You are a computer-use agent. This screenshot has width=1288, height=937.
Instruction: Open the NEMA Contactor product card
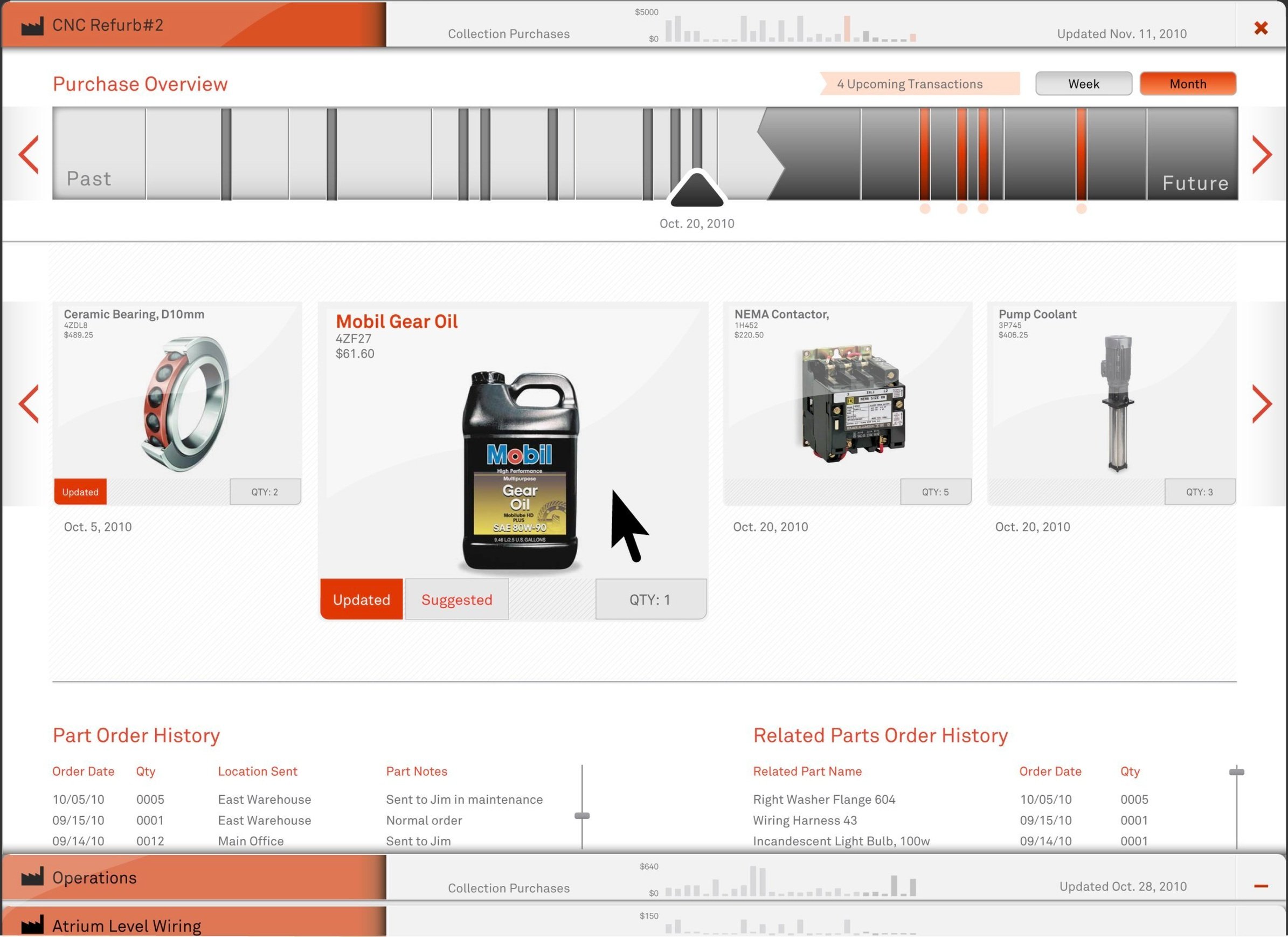point(847,403)
